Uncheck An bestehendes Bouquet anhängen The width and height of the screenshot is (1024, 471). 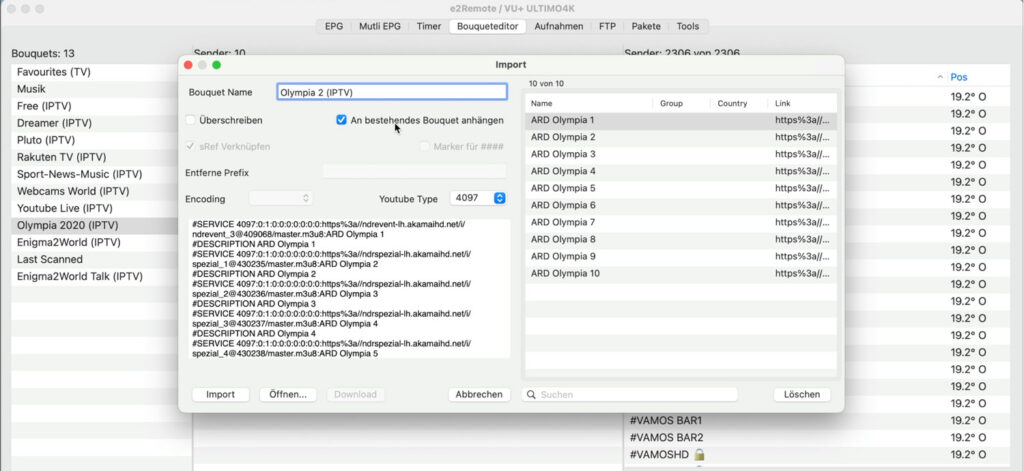tap(341, 120)
